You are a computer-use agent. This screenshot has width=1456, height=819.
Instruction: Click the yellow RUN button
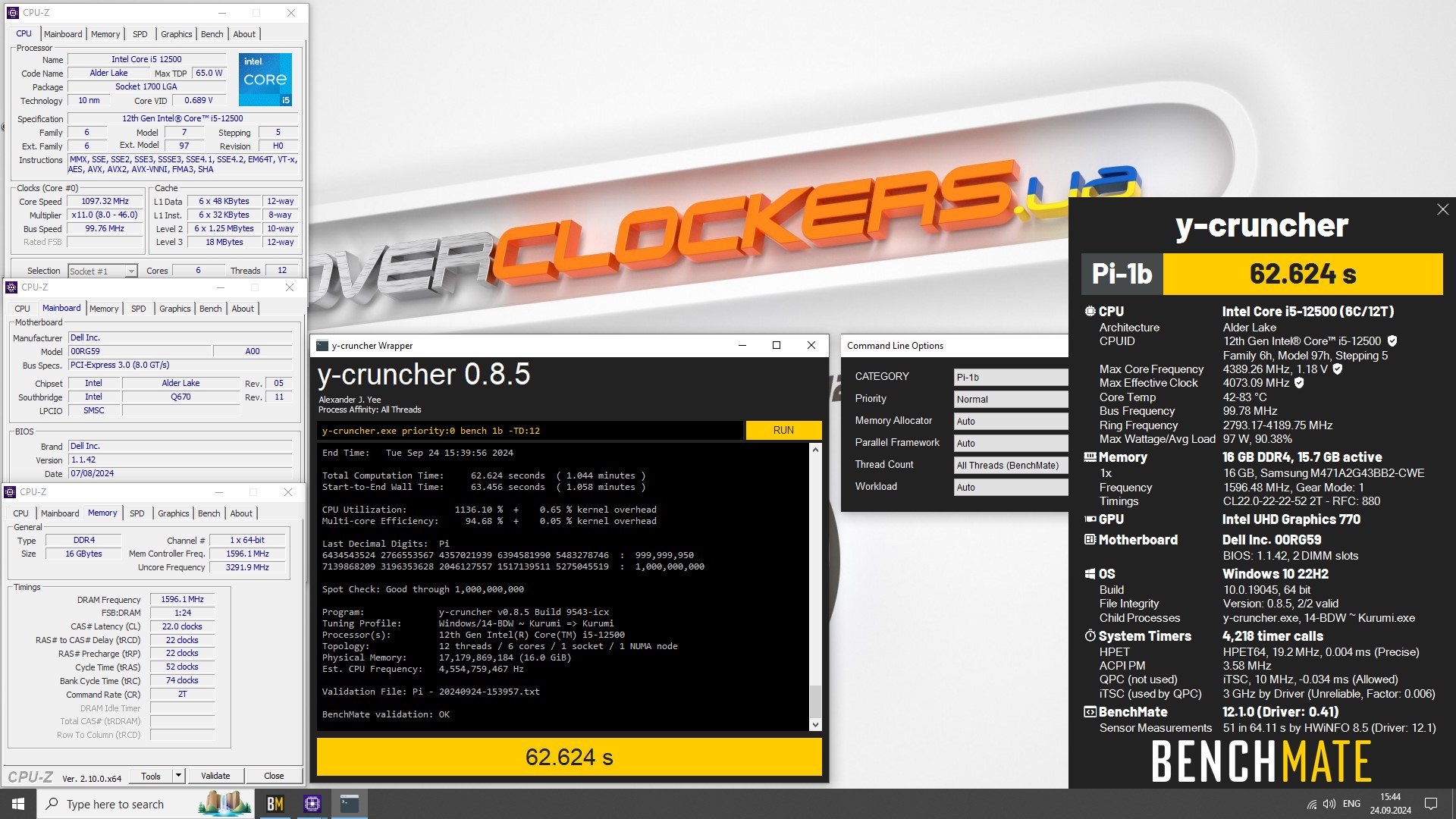tap(783, 430)
